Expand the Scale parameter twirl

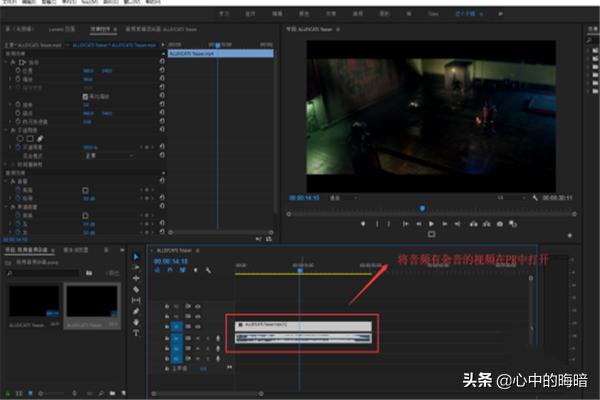click(10, 79)
